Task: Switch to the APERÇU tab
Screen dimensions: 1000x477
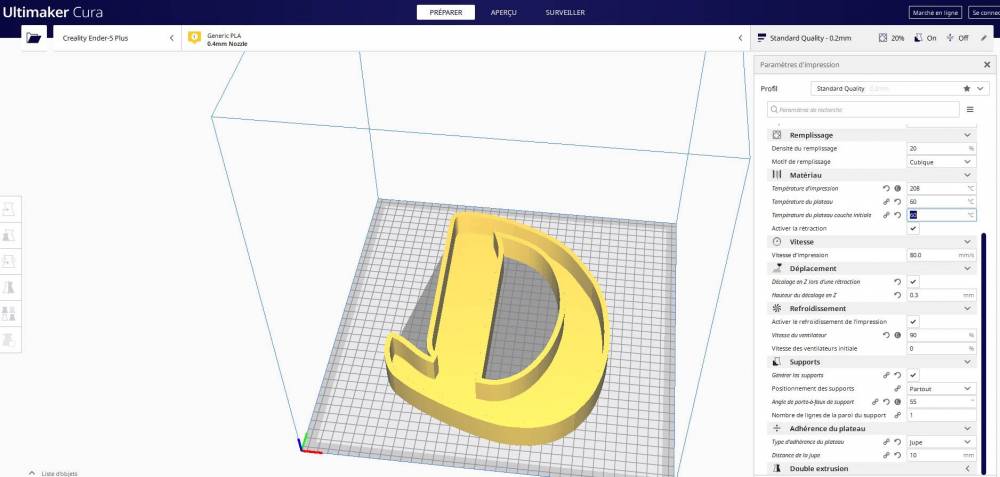Action: click(504, 13)
